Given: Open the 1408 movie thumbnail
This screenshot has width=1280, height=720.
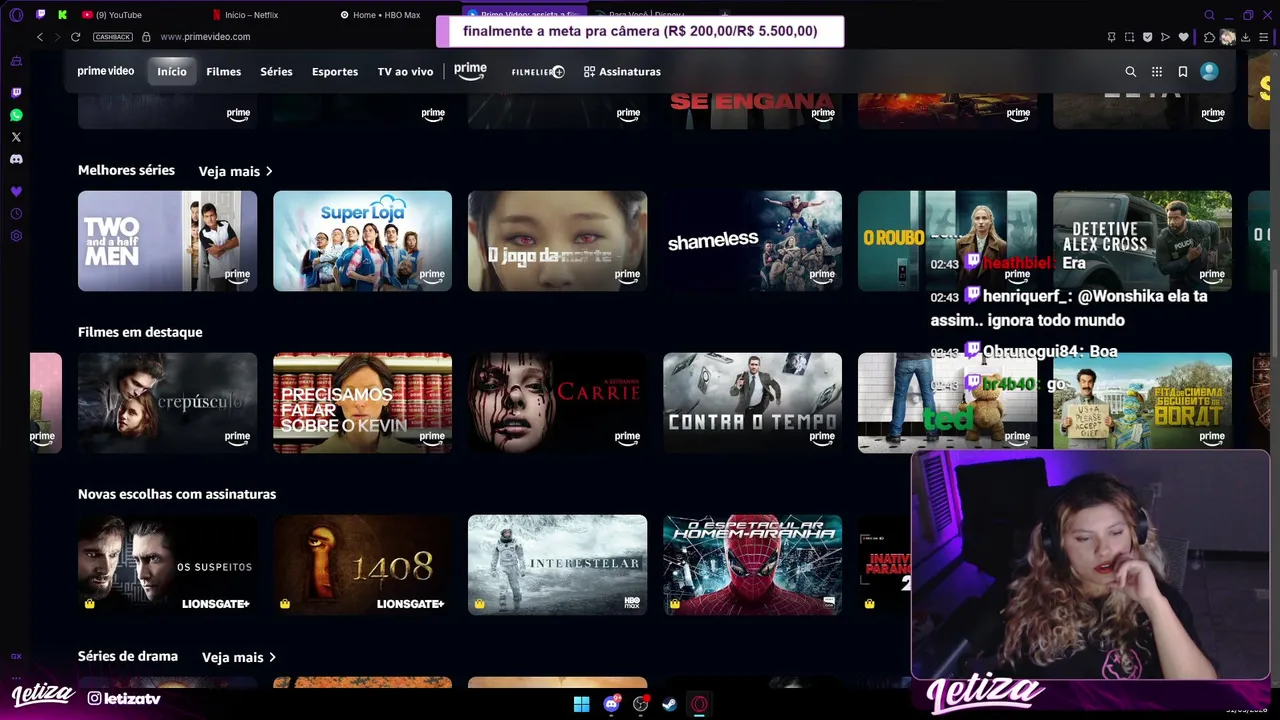Looking at the screenshot, I should coord(362,565).
